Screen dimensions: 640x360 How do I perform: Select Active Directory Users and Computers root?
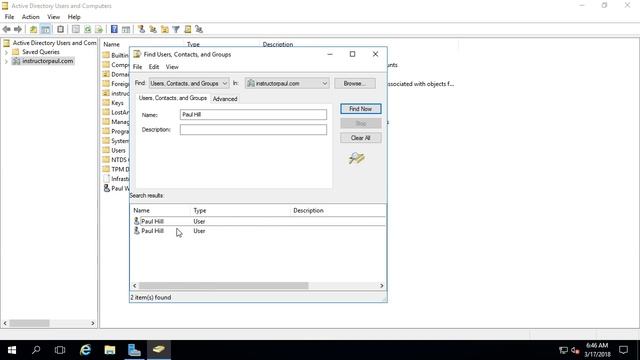click(x=54, y=43)
